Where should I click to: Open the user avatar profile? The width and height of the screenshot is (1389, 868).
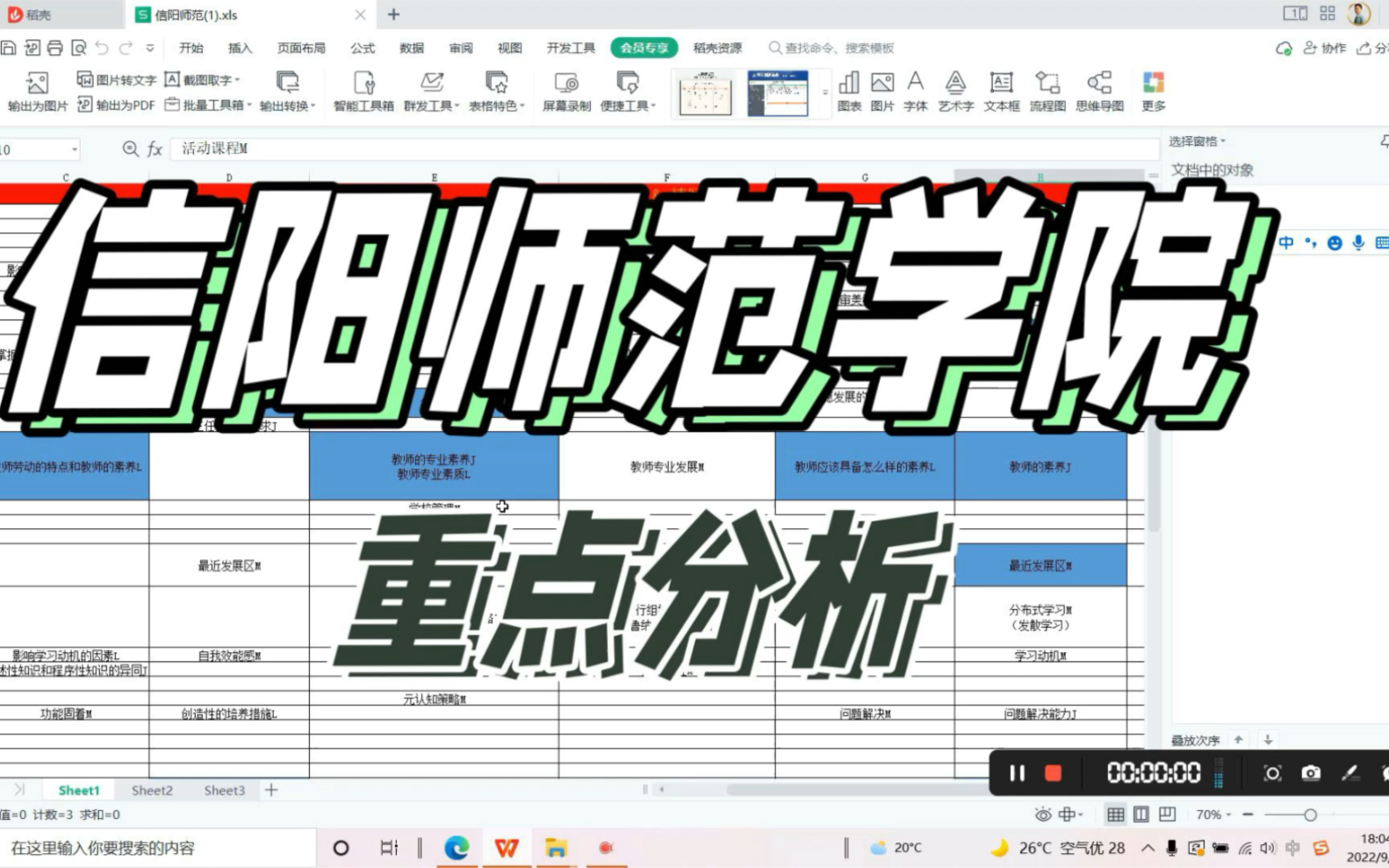tap(1358, 14)
